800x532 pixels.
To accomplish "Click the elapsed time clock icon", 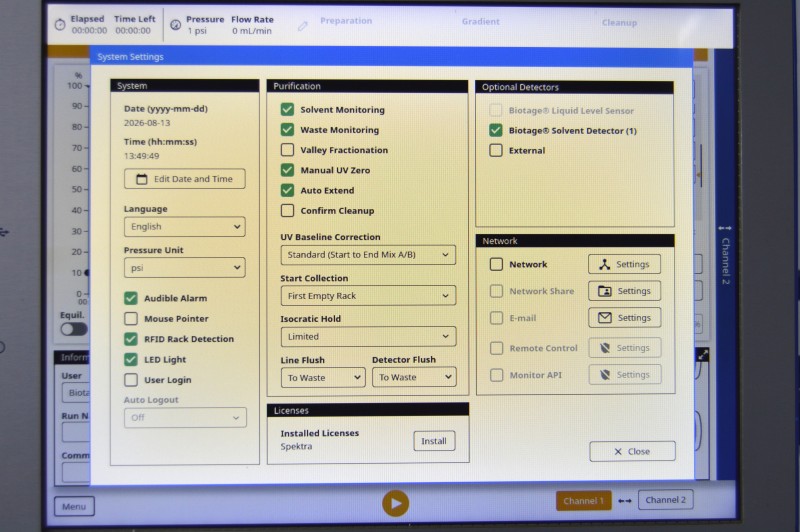I will coord(60,24).
